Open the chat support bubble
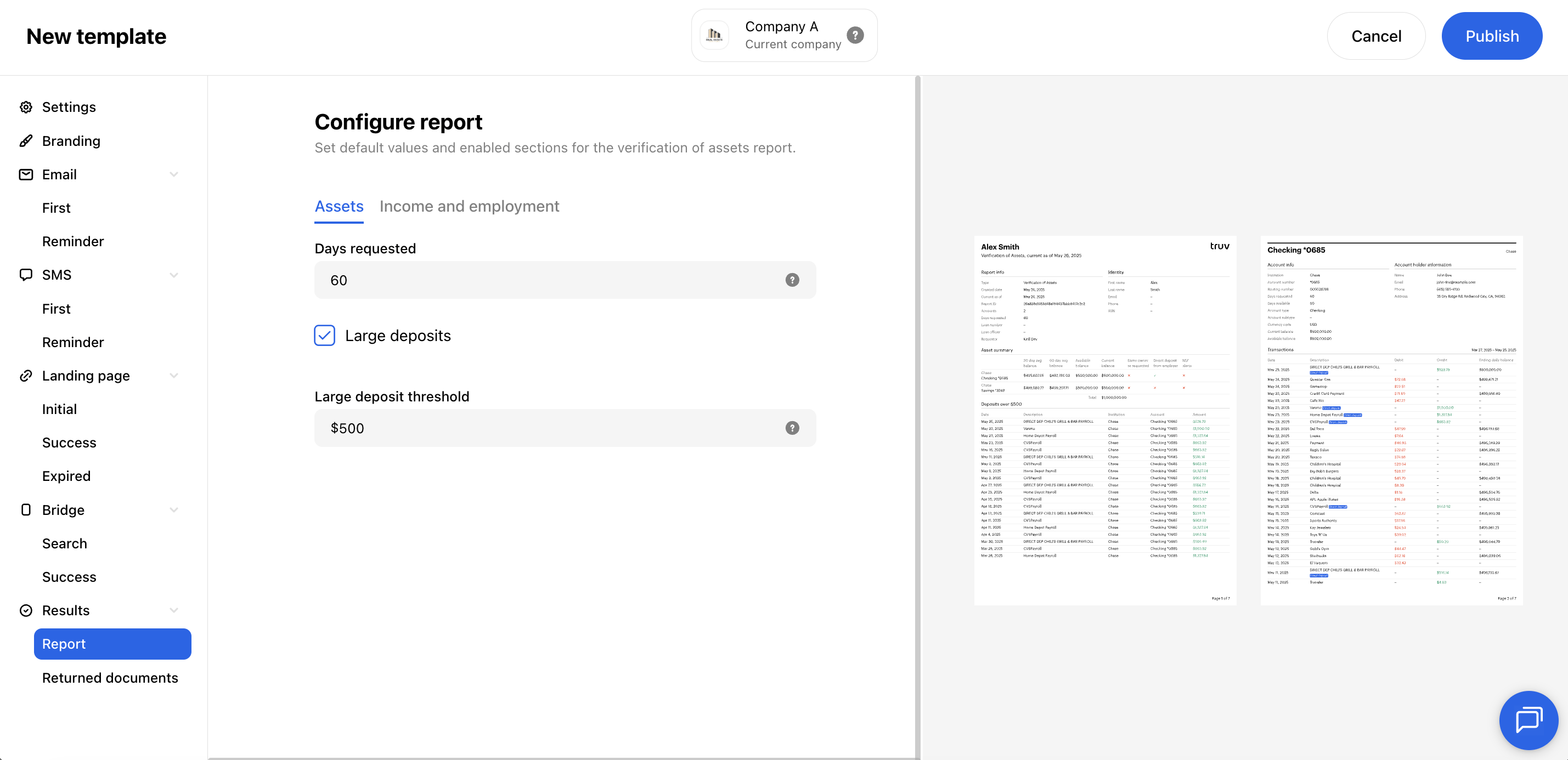Image resolution: width=1568 pixels, height=760 pixels. (1528, 721)
